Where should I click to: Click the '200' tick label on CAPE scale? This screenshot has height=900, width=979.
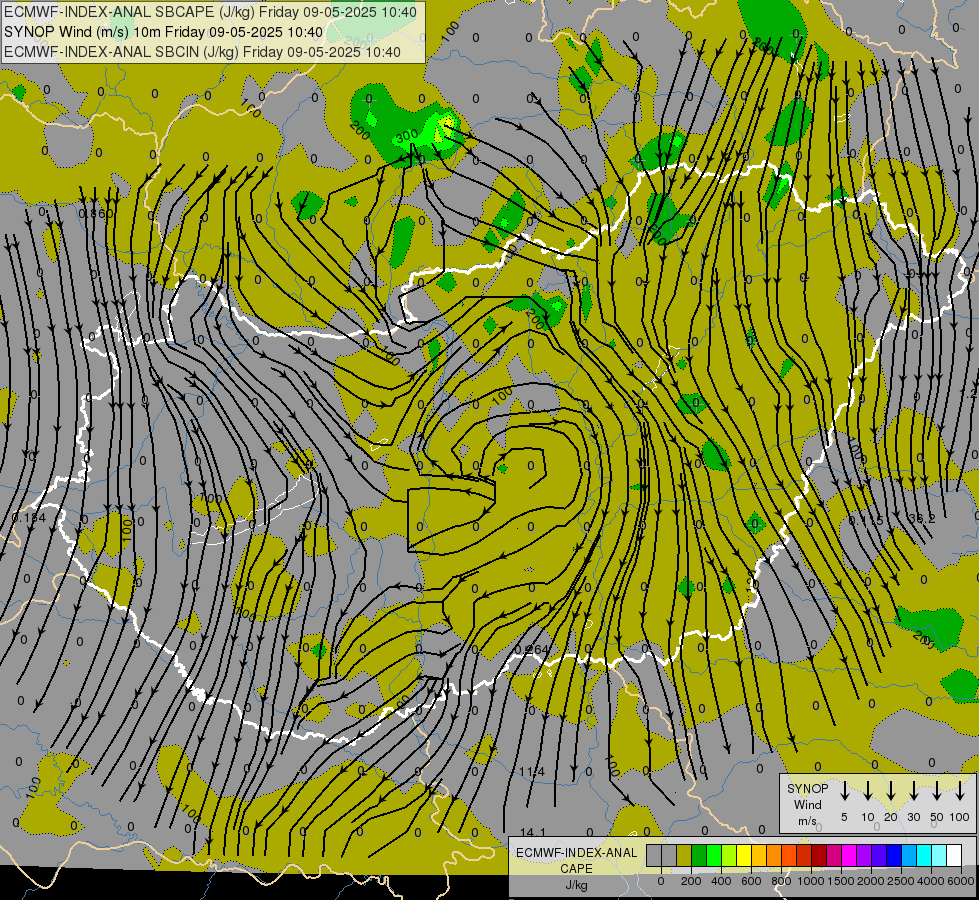point(691,881)
